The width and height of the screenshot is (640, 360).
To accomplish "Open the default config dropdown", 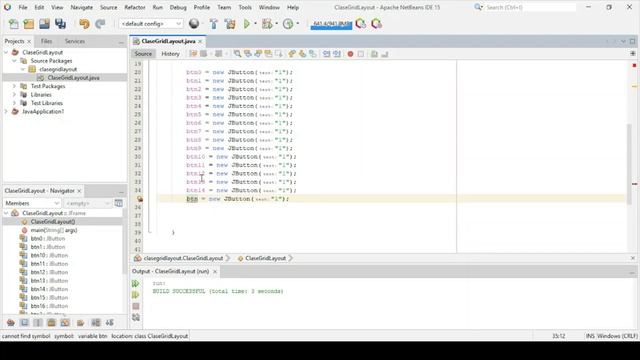I will [x=151, y=24].
